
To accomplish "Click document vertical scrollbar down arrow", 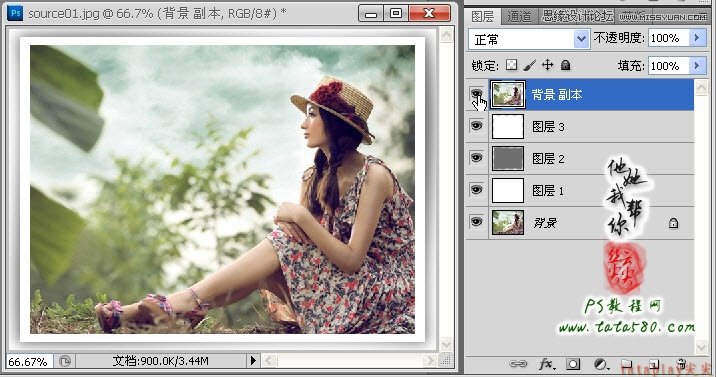I will (x=446, y=344).
